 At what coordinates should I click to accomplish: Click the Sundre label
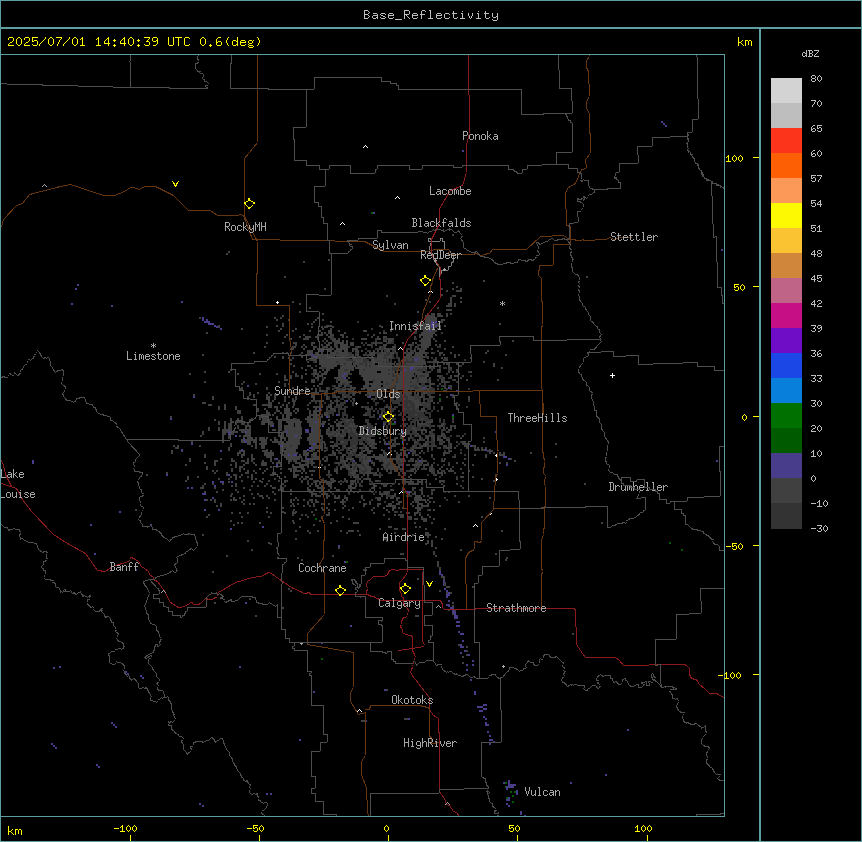[x=292, y=391]
